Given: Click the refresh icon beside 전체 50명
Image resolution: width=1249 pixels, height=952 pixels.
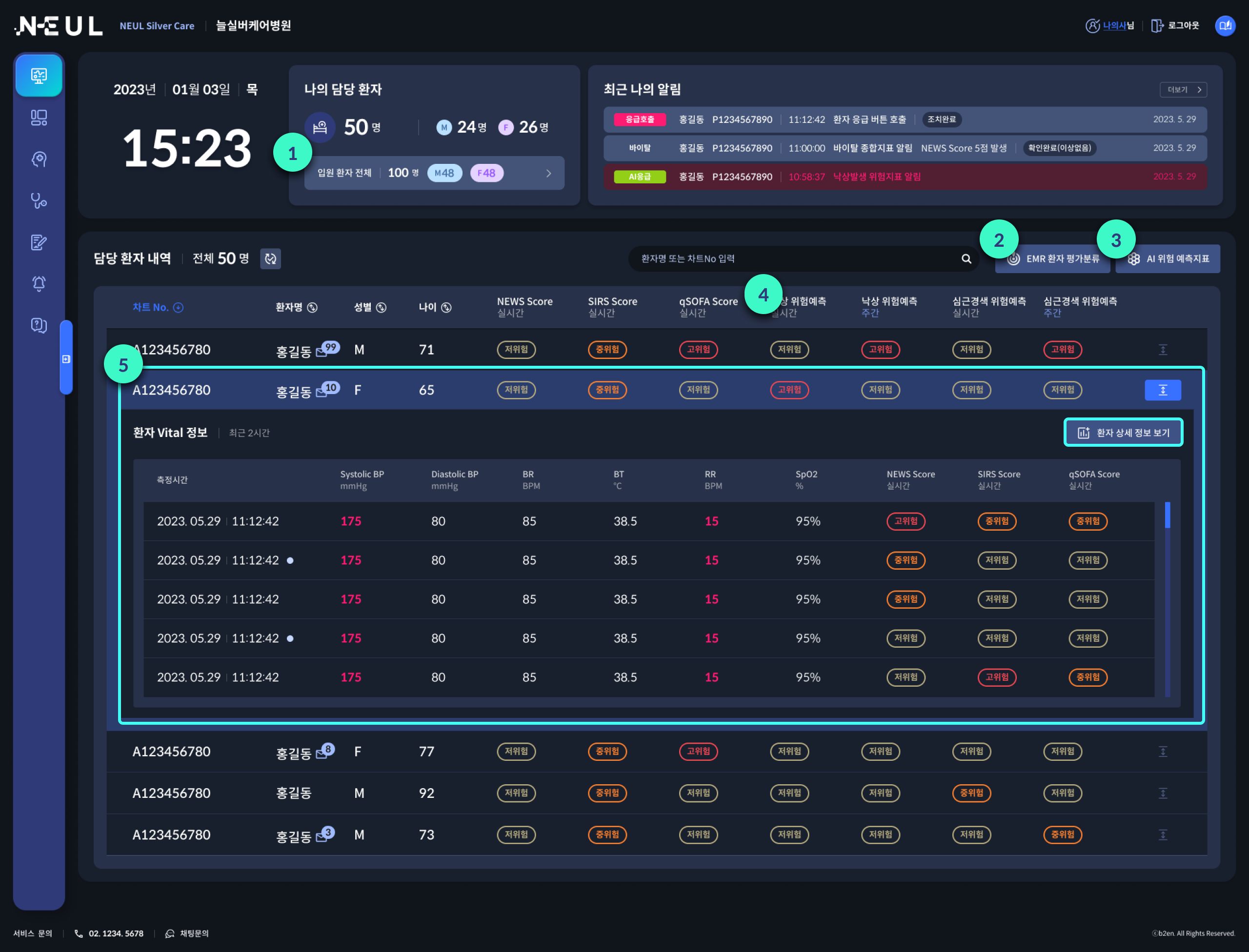Looking at the screenshot, I should [270, 259].
